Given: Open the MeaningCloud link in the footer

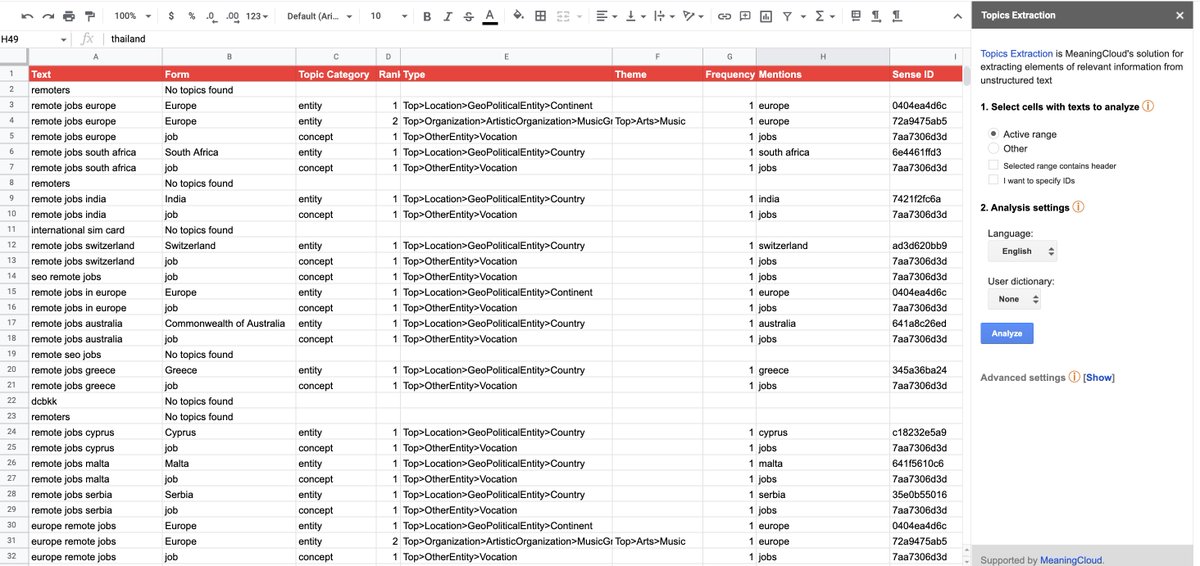Looking at the screenshot, I should (x=1071, y=560).
